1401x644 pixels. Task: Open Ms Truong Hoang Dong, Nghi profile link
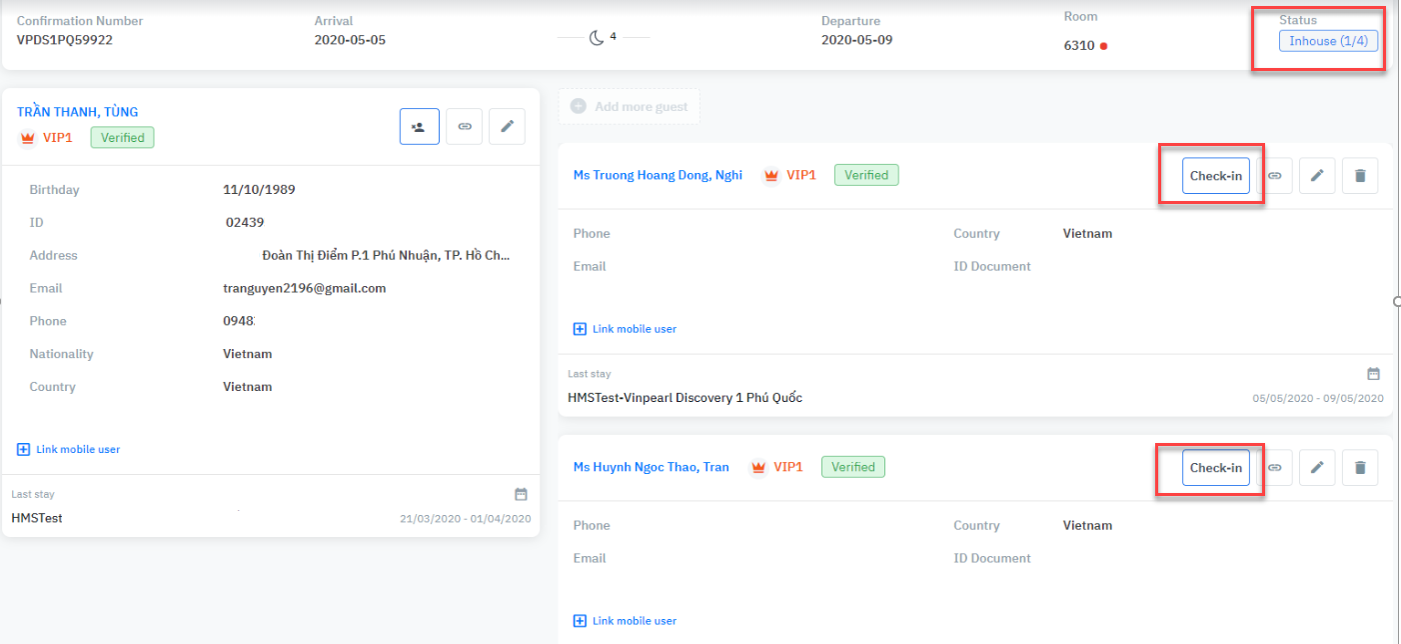657,175
